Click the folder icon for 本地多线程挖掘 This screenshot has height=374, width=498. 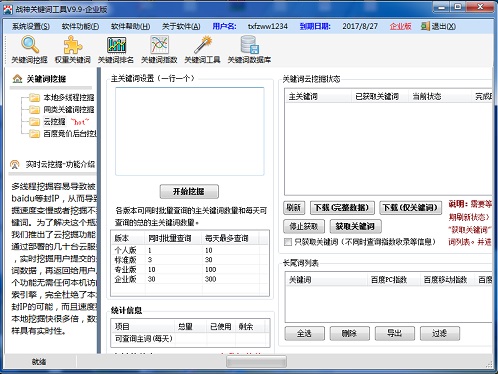point(34,98)
